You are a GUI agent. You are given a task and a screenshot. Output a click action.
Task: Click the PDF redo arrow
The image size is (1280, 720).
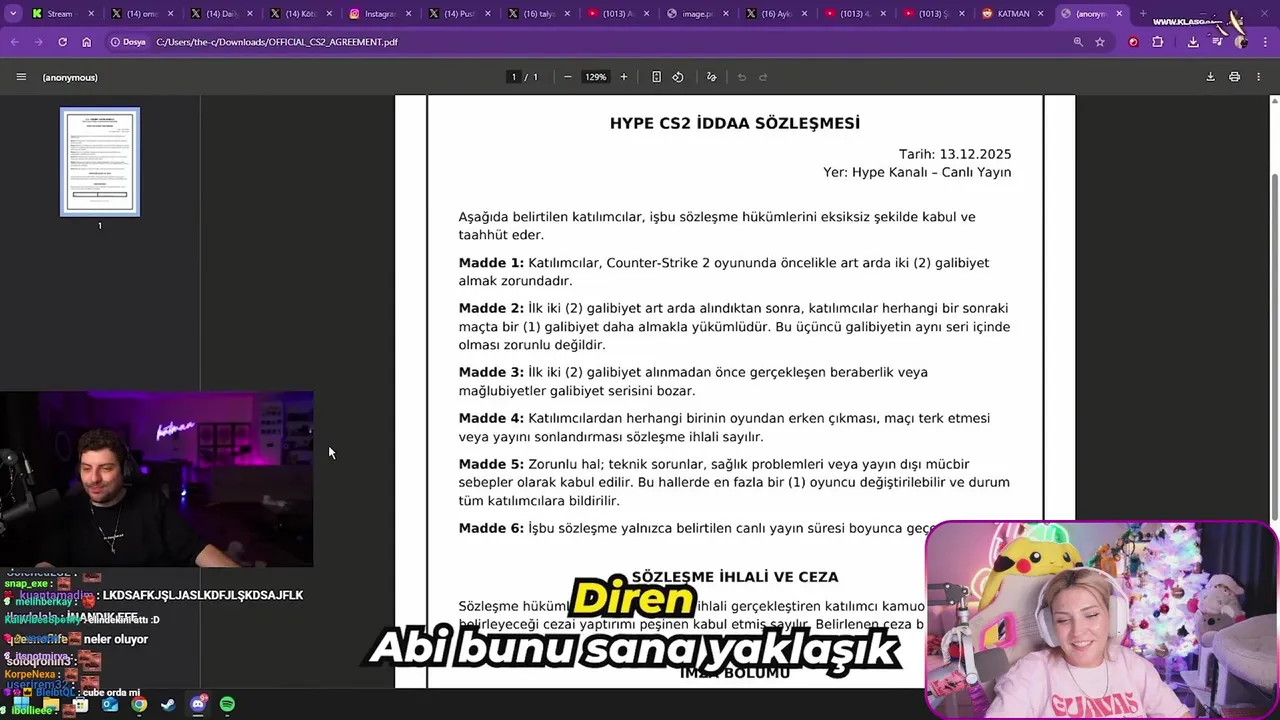(x=763, y=77)
